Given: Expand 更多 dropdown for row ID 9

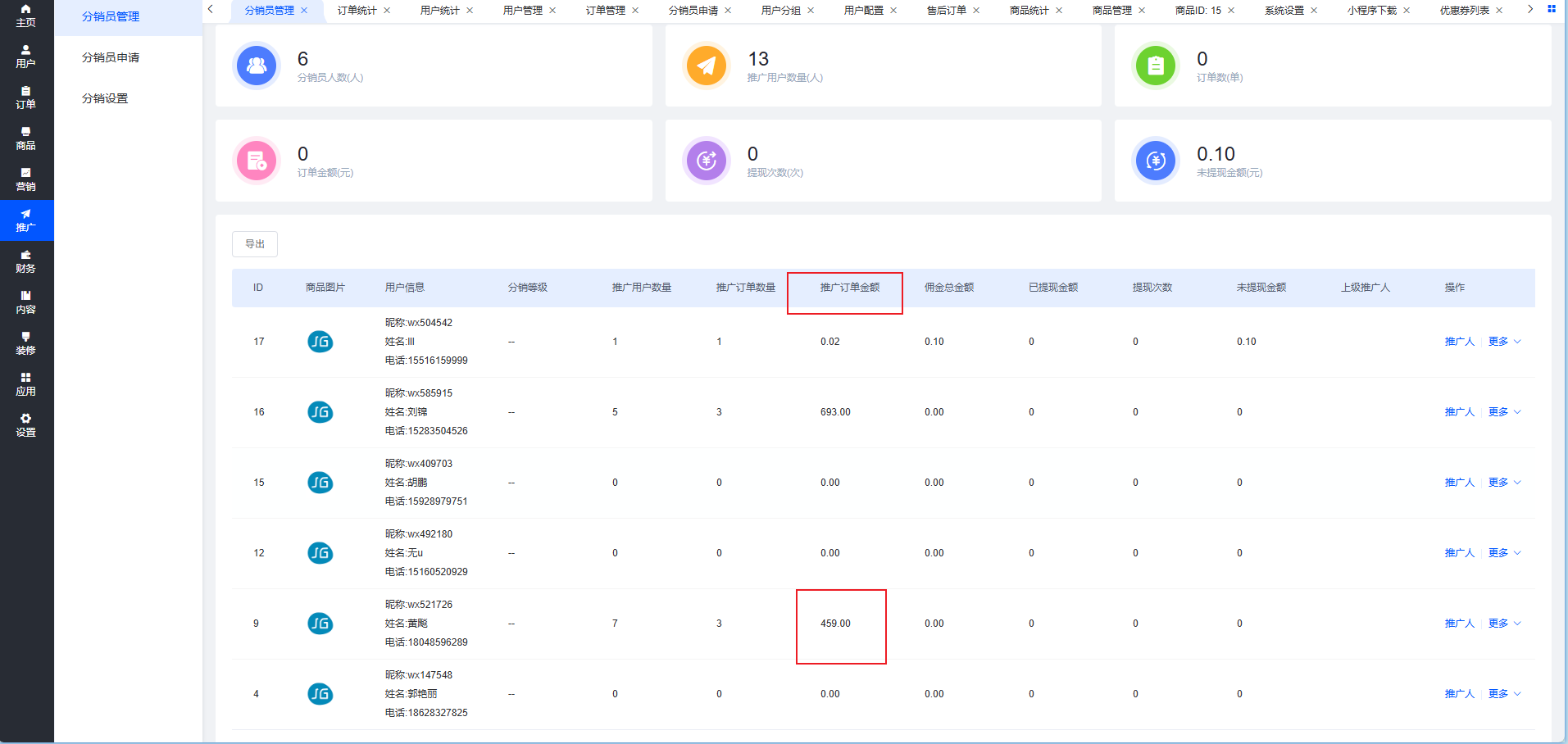Looking at the screenshot, I should click(1504, 624).
